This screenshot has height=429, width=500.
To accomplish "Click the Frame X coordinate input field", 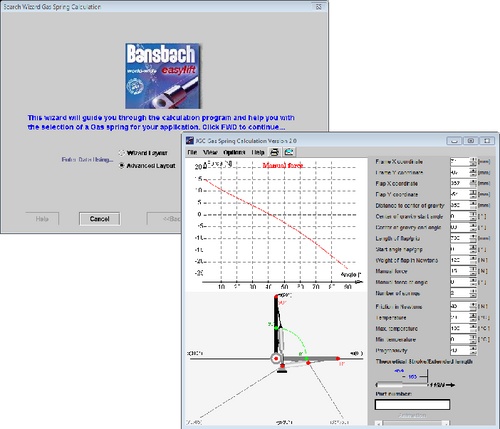I will [x=460, y=162].
